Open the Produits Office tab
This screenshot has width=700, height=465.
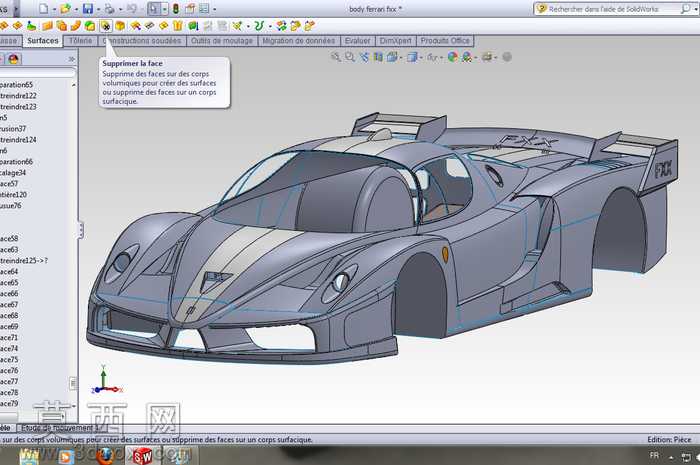coord(445,41)
